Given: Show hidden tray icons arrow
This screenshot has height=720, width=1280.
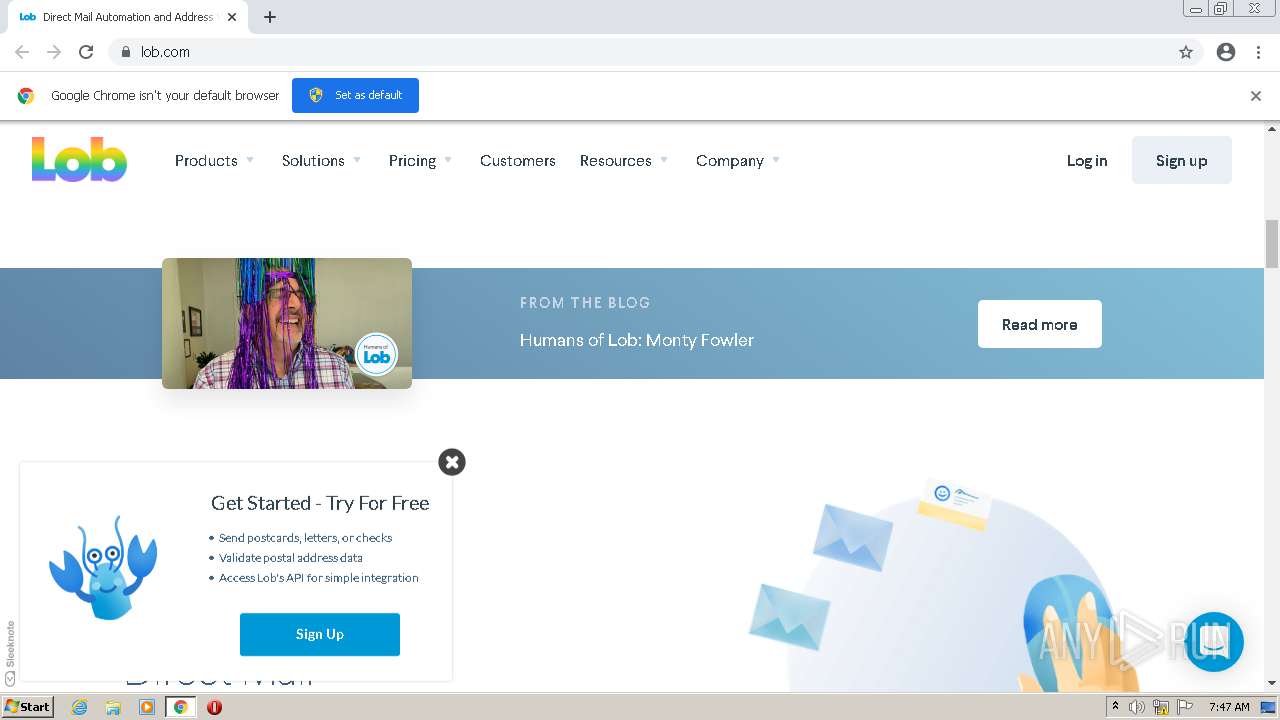Looking at the screenshot, I should [1115, 707].
